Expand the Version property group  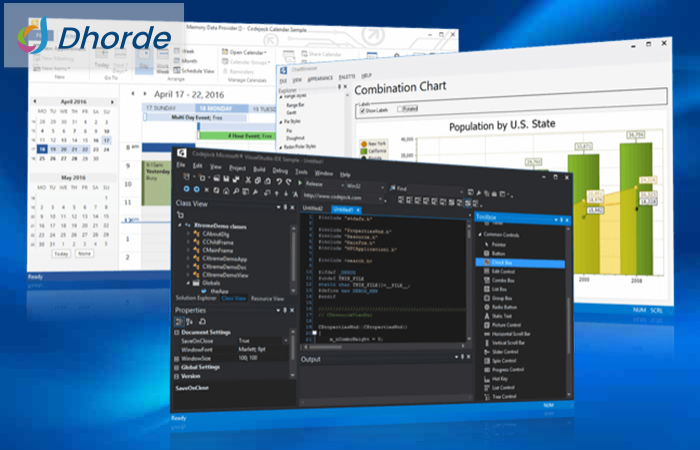click(x=177, y=376)
